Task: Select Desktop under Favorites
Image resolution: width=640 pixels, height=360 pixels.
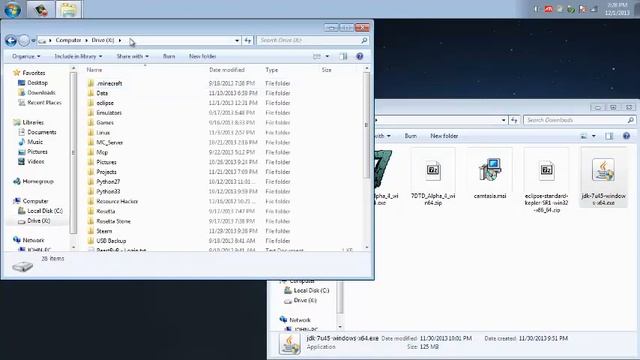Action: click(x=38, y=83)
